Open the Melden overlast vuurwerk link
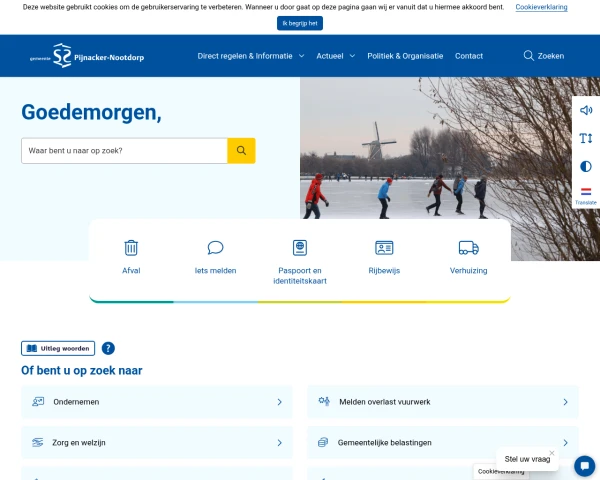 pyautogui.click(x=443, y=402)
